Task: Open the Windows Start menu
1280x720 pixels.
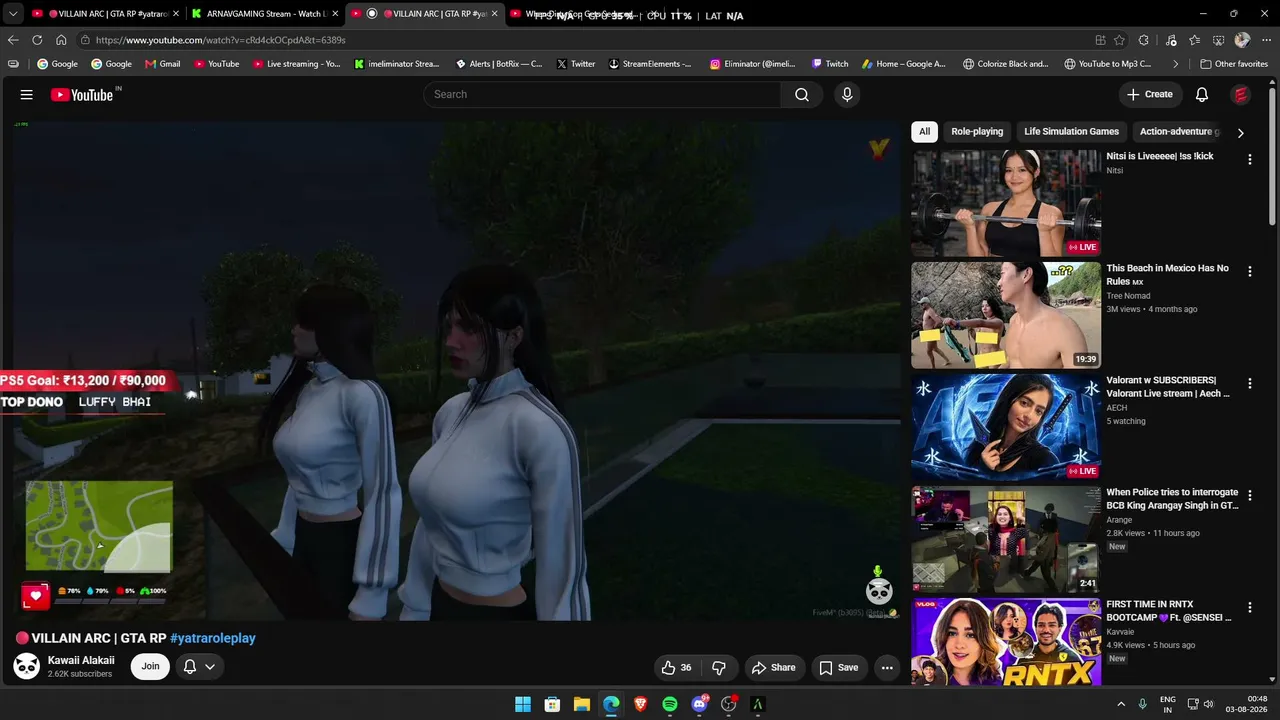Action: [x=523, y=704]
